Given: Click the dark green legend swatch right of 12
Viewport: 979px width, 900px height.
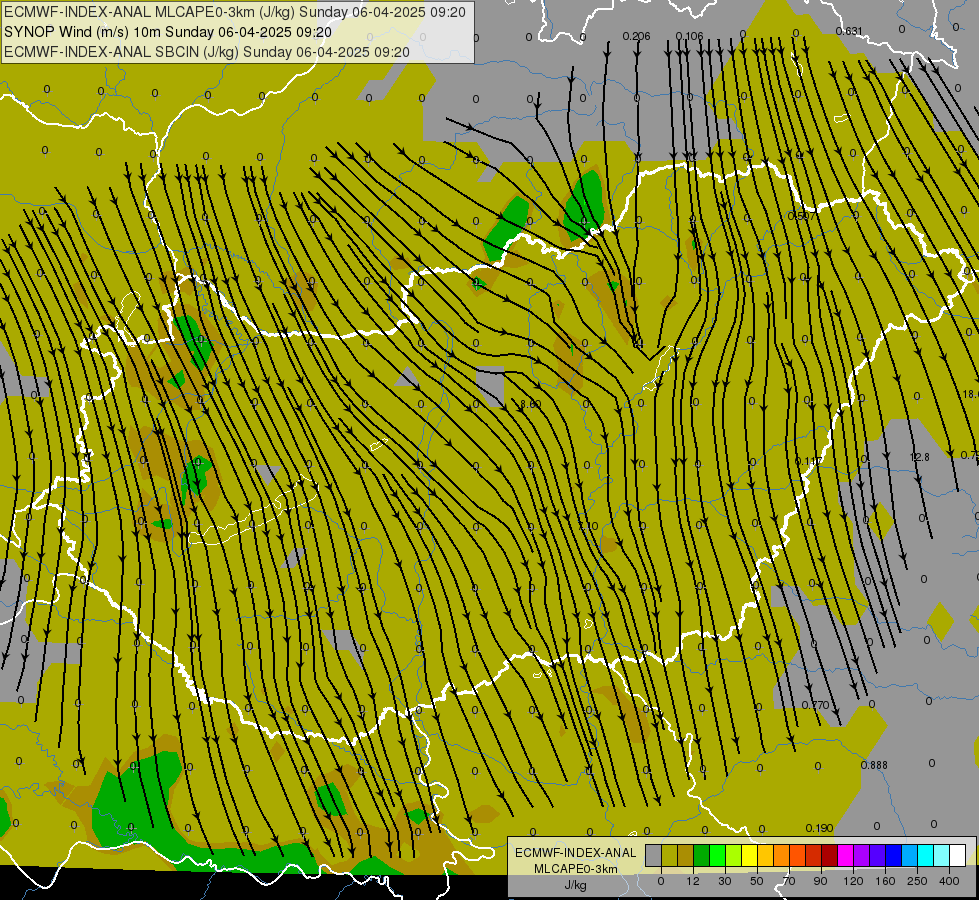Looking at the screenshot, I should [701, 856].
